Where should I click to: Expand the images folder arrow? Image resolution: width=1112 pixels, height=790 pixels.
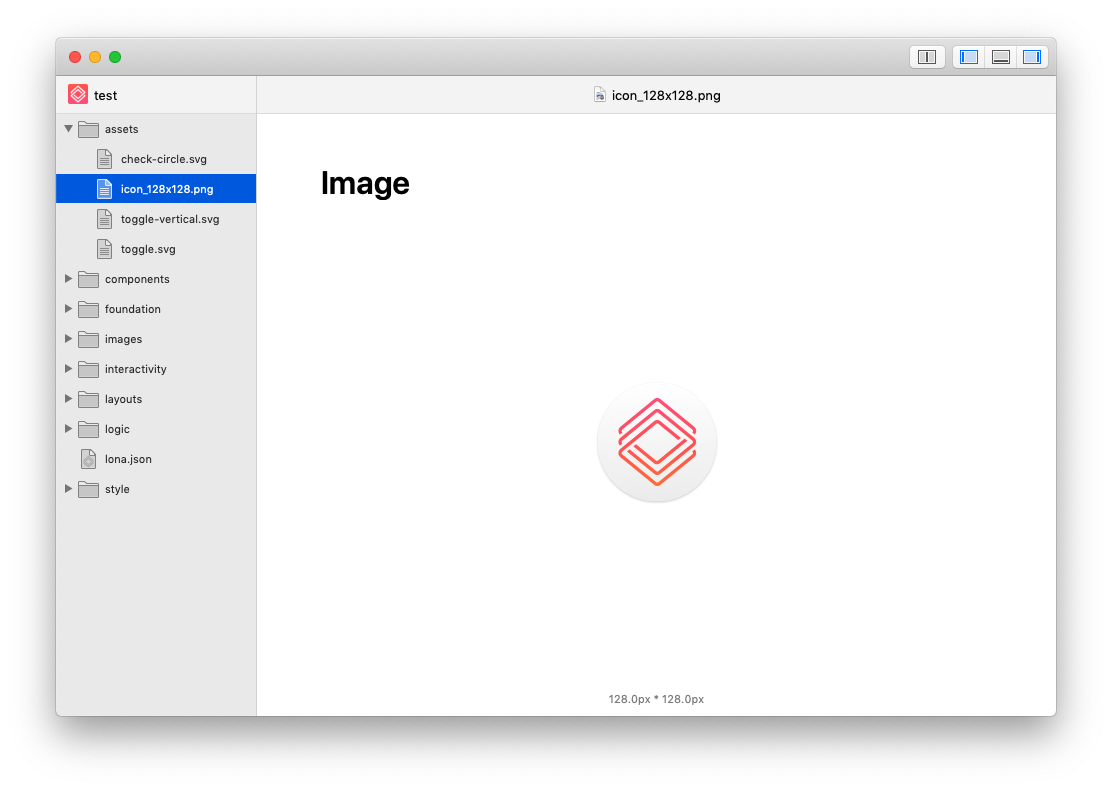69,339
